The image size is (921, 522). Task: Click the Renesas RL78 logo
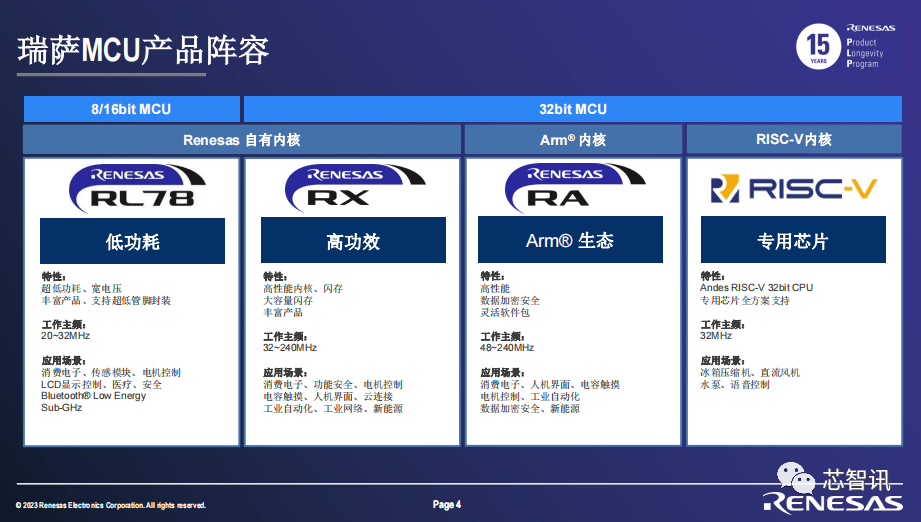(x=137, y=188)
